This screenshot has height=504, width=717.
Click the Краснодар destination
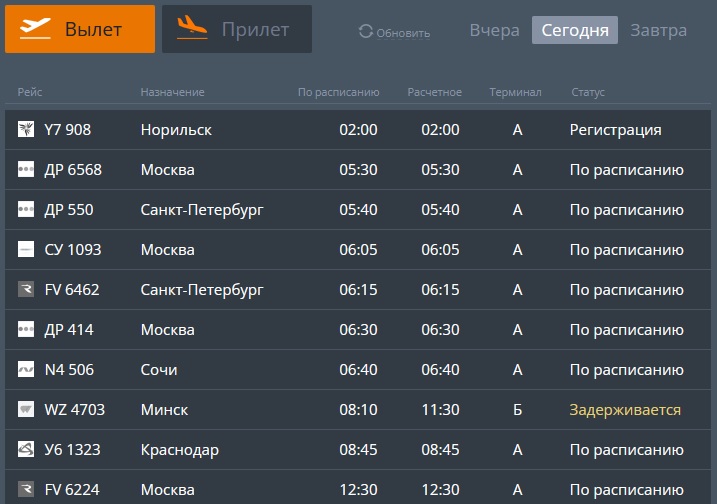180,450
